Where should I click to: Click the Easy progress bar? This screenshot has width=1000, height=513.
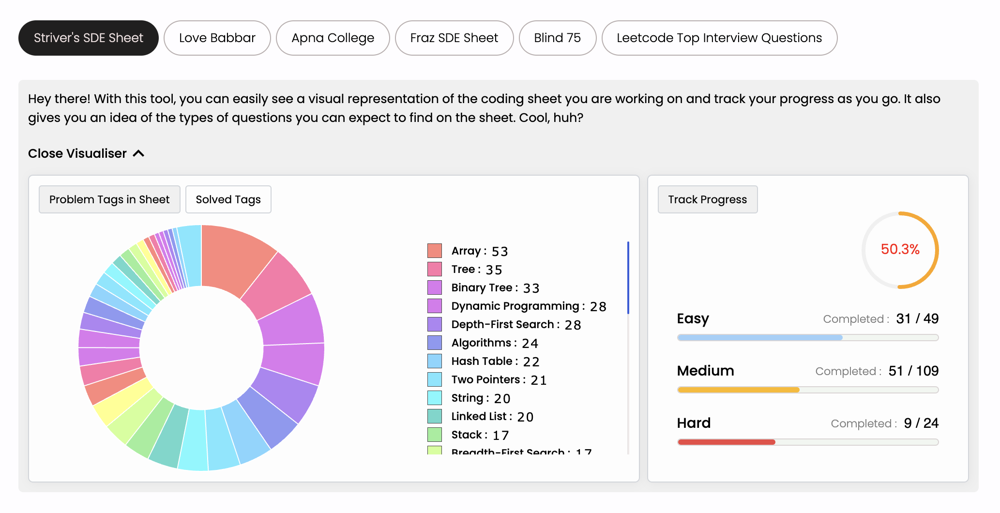[x=807, y=338]
